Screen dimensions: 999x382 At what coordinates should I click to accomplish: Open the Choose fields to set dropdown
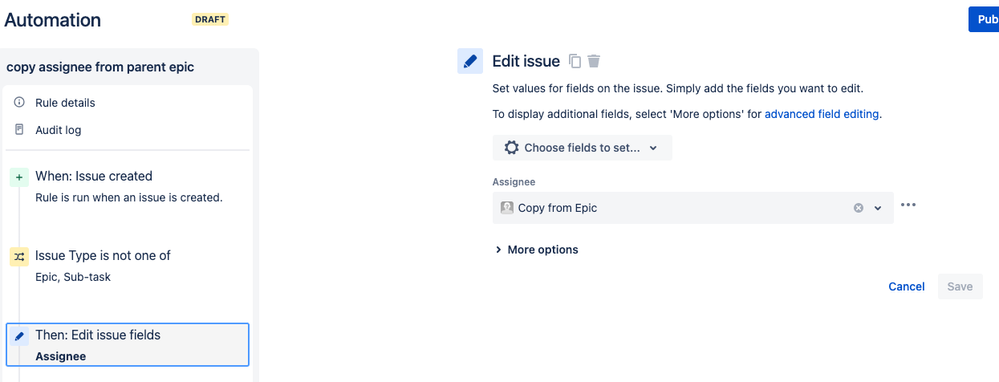[582, 148]
